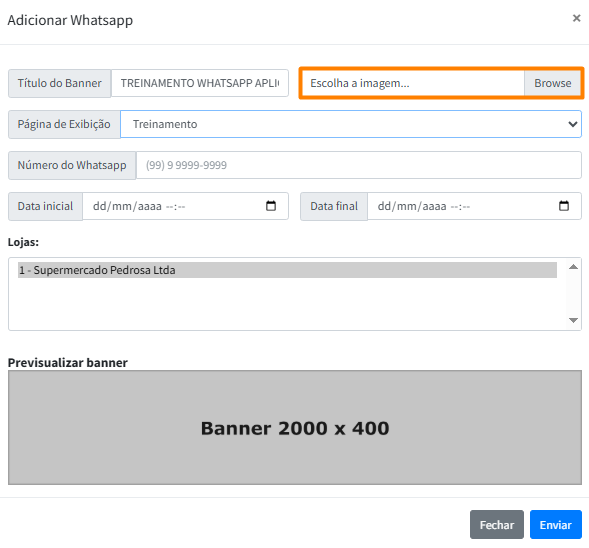Click the Fechar button

[x=497, y=524]
